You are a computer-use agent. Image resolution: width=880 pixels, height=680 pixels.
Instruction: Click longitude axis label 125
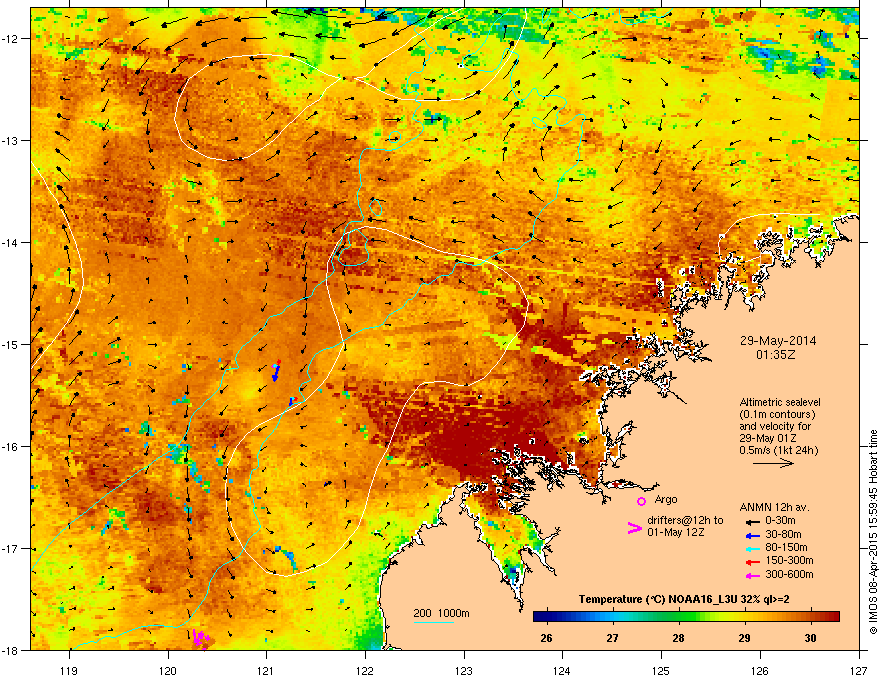point(661,670)
